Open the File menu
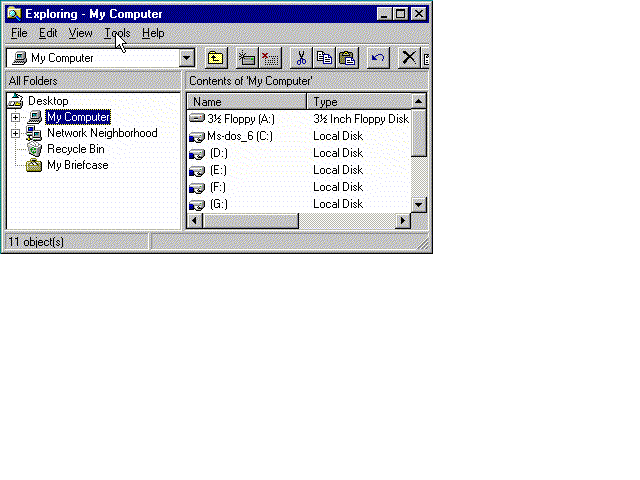640x480 pixels. click(x=19, y=33)
